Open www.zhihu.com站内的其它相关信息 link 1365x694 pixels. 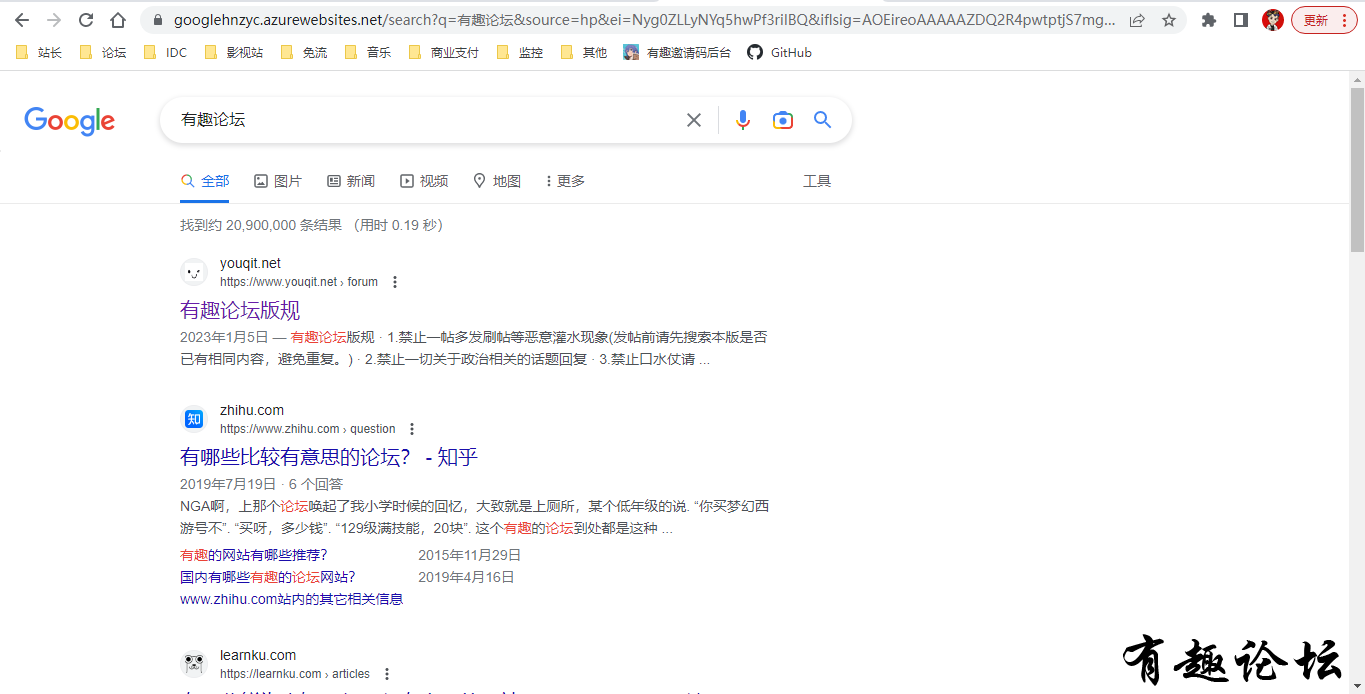click(291, 599)
